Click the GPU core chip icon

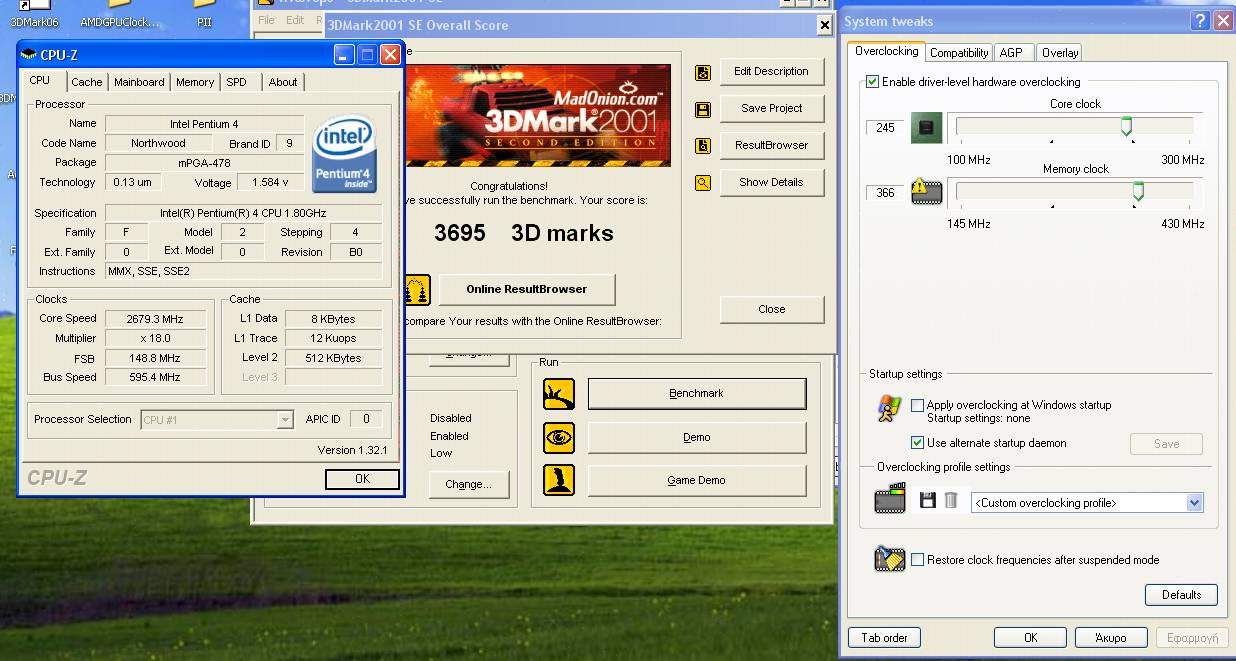coord(927,128)
